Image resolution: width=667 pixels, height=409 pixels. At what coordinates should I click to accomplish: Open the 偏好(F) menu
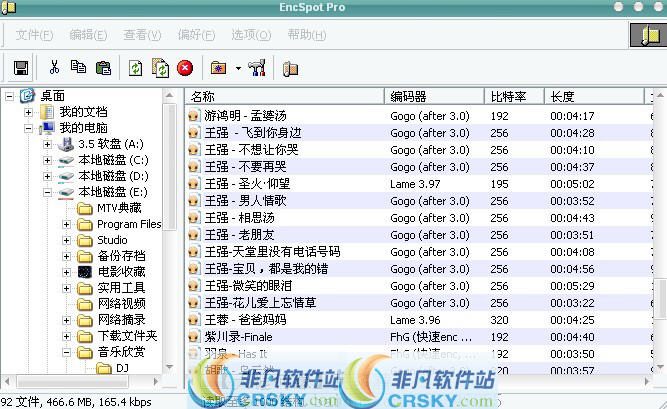click(196, 34)
